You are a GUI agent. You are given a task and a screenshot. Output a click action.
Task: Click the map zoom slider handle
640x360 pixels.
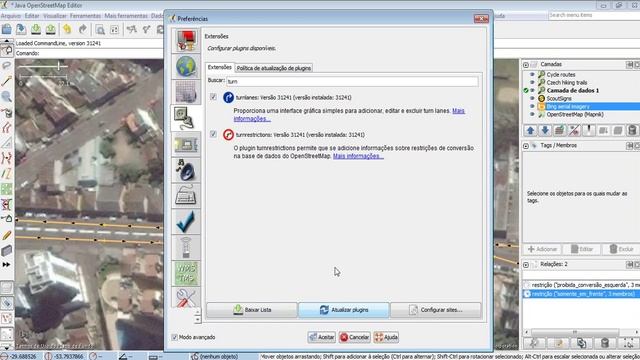coord(59,65)
